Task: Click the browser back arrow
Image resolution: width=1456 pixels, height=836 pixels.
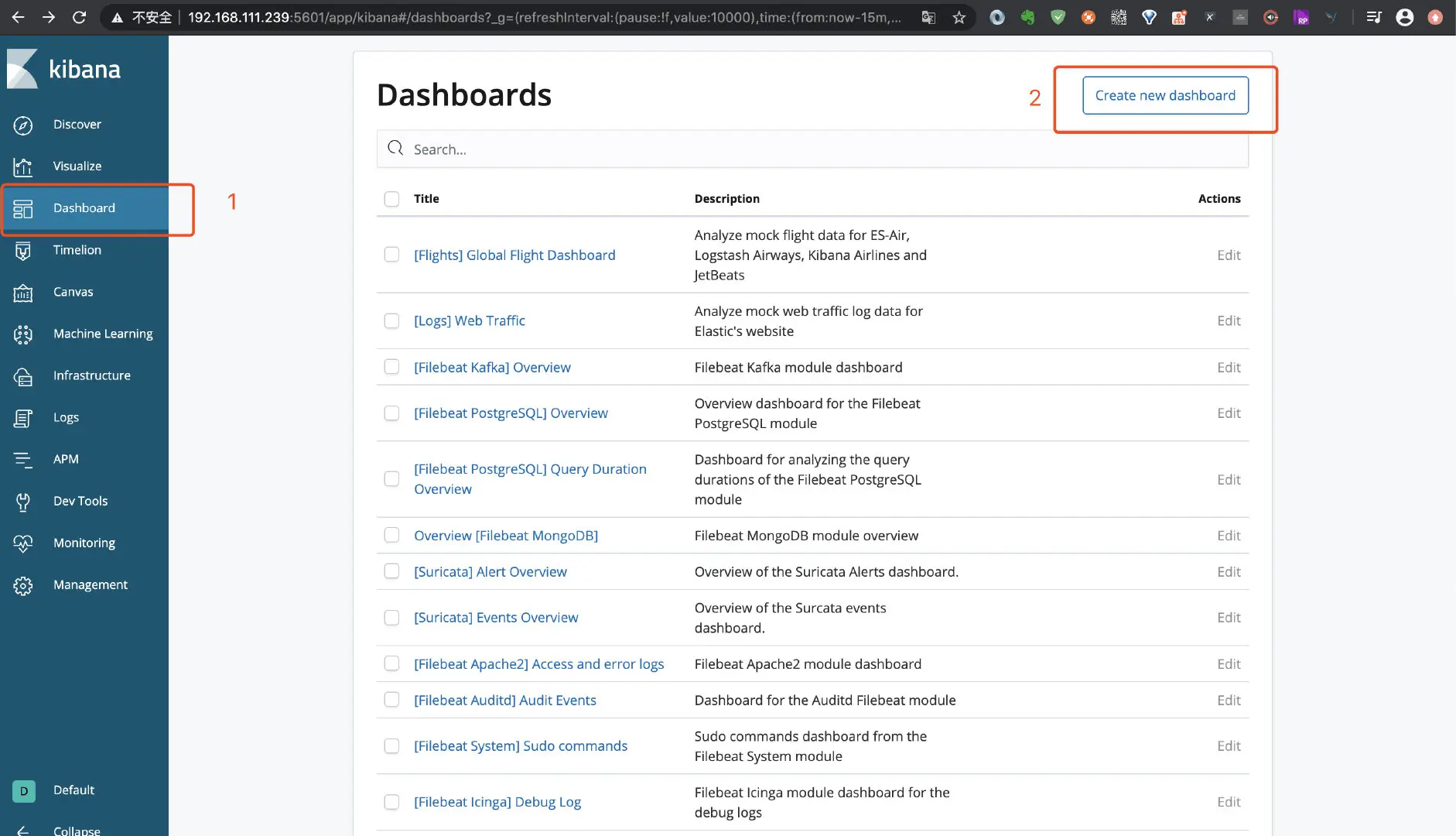Action: 18,17
